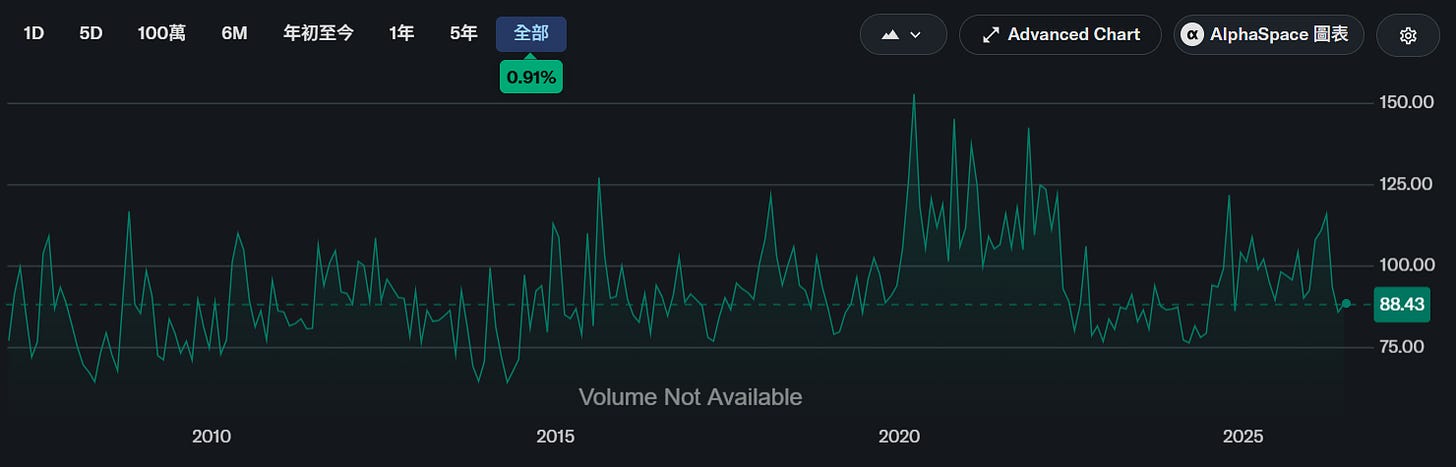Select the 1D time range
This screenshot has height=467, width=1456.
[x=34, y=34]
